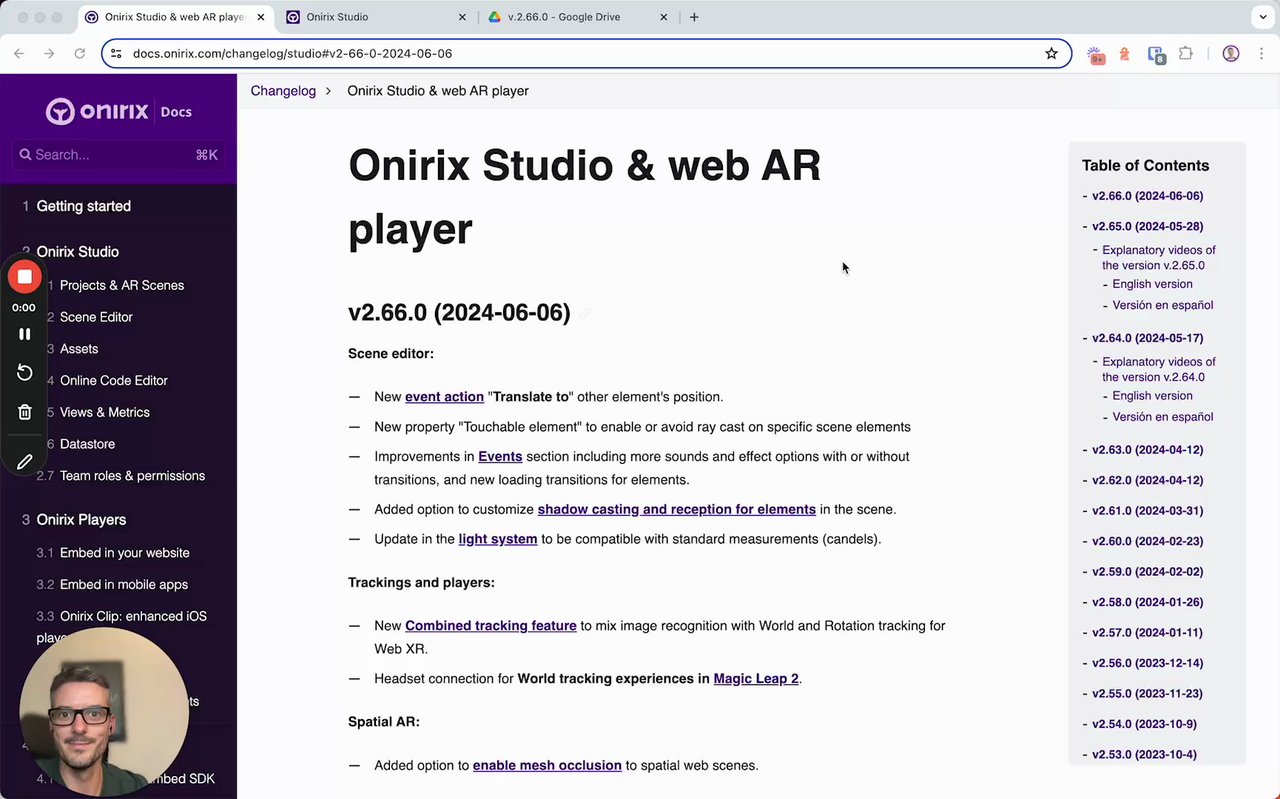The width and height of the screenshot is (1280, 799).
Task: Open shadow casting and reception link
Action: [677, 510]
